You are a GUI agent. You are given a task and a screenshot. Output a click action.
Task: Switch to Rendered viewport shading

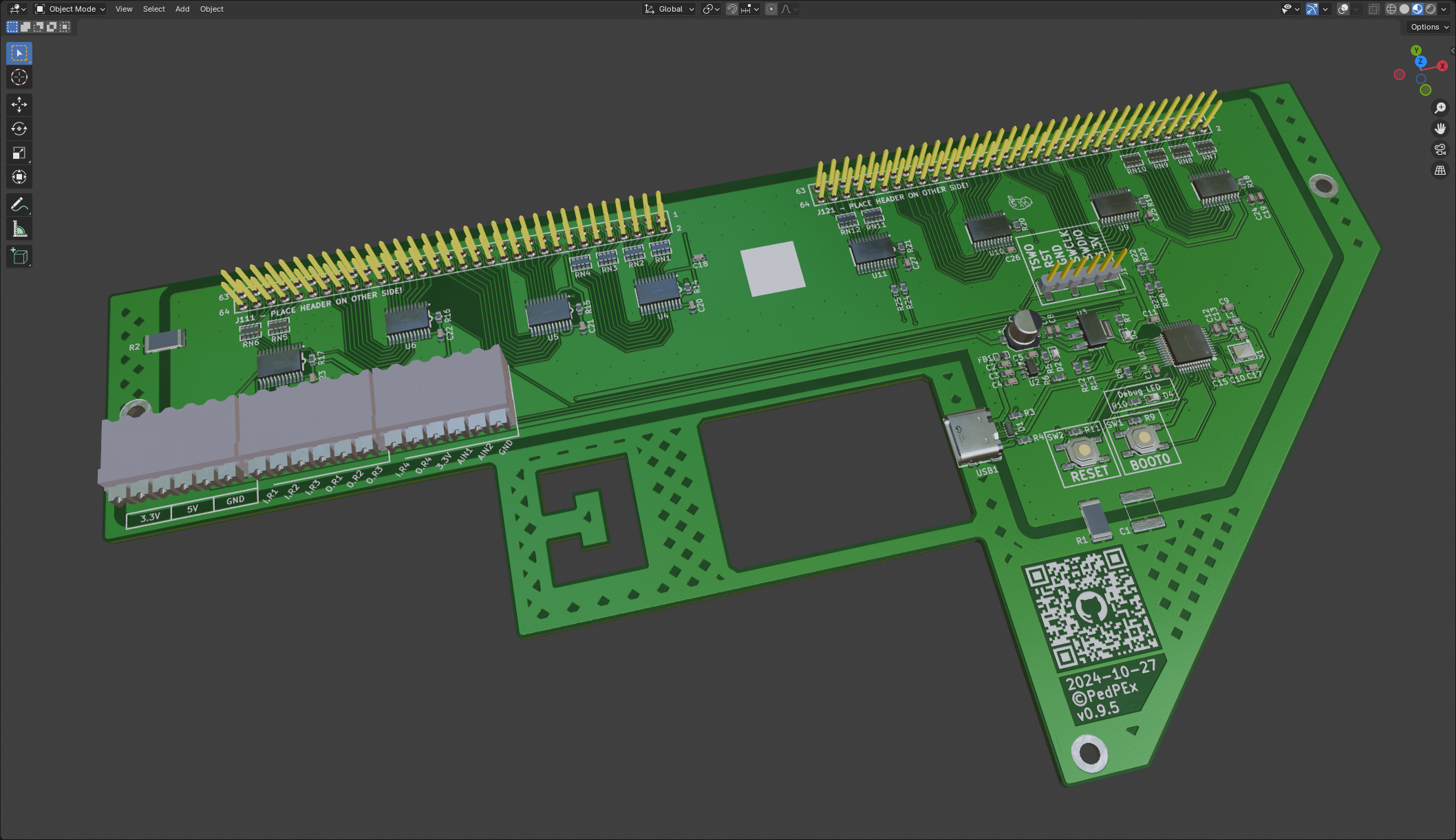click(x=1431, y=9)
